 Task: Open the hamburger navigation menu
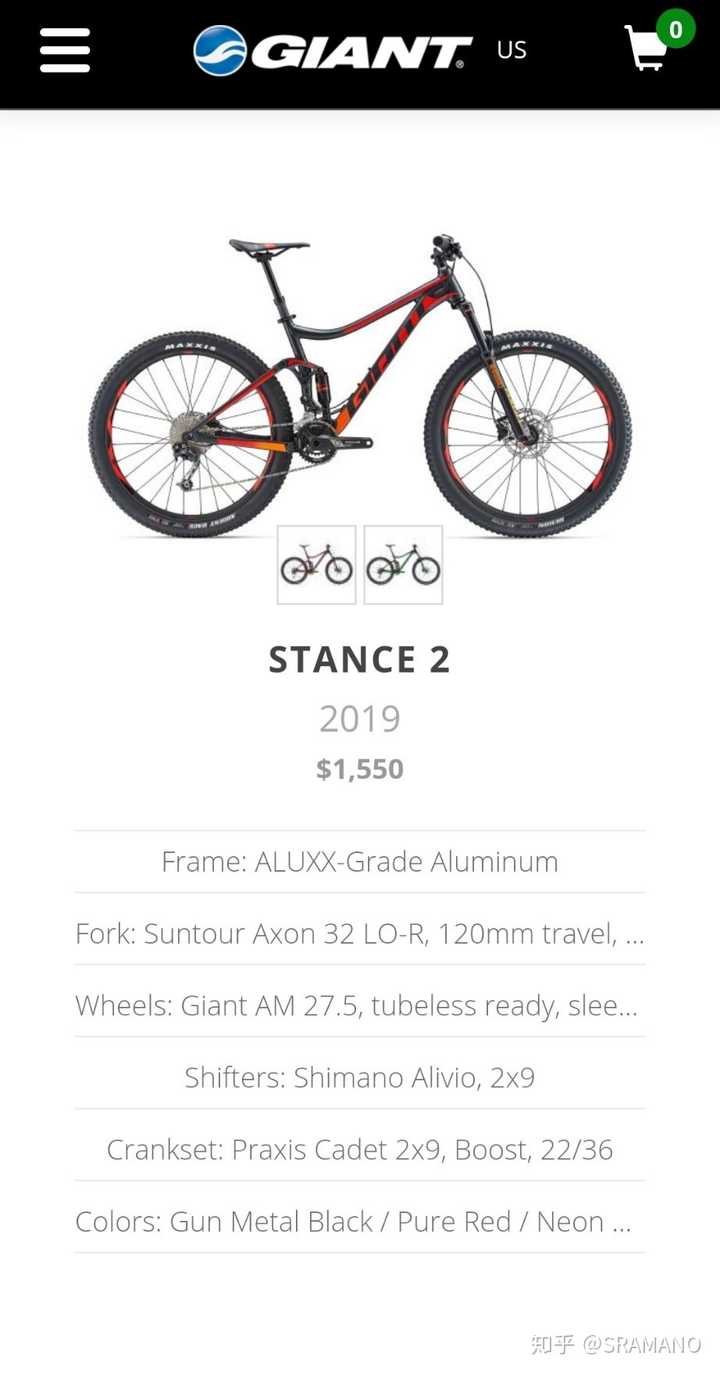[x=65, y=50]
